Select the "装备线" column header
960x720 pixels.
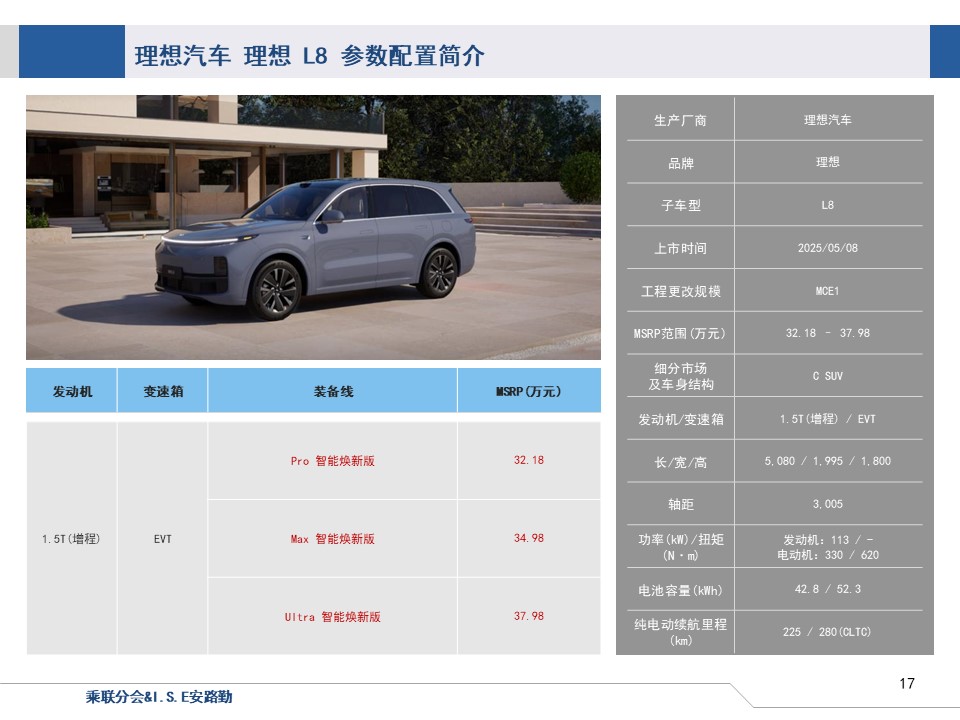point(333,391)
